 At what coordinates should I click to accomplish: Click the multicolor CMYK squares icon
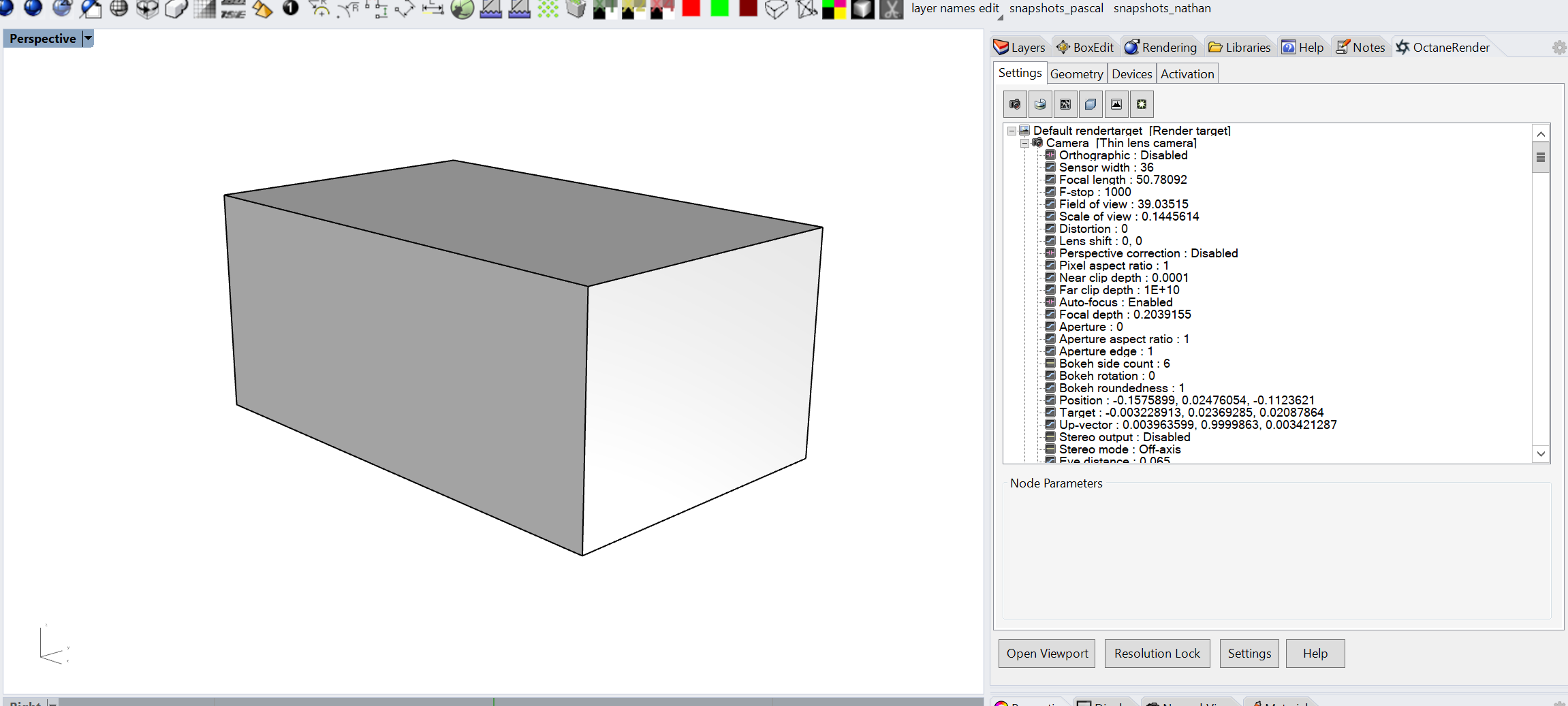[834, 8]
